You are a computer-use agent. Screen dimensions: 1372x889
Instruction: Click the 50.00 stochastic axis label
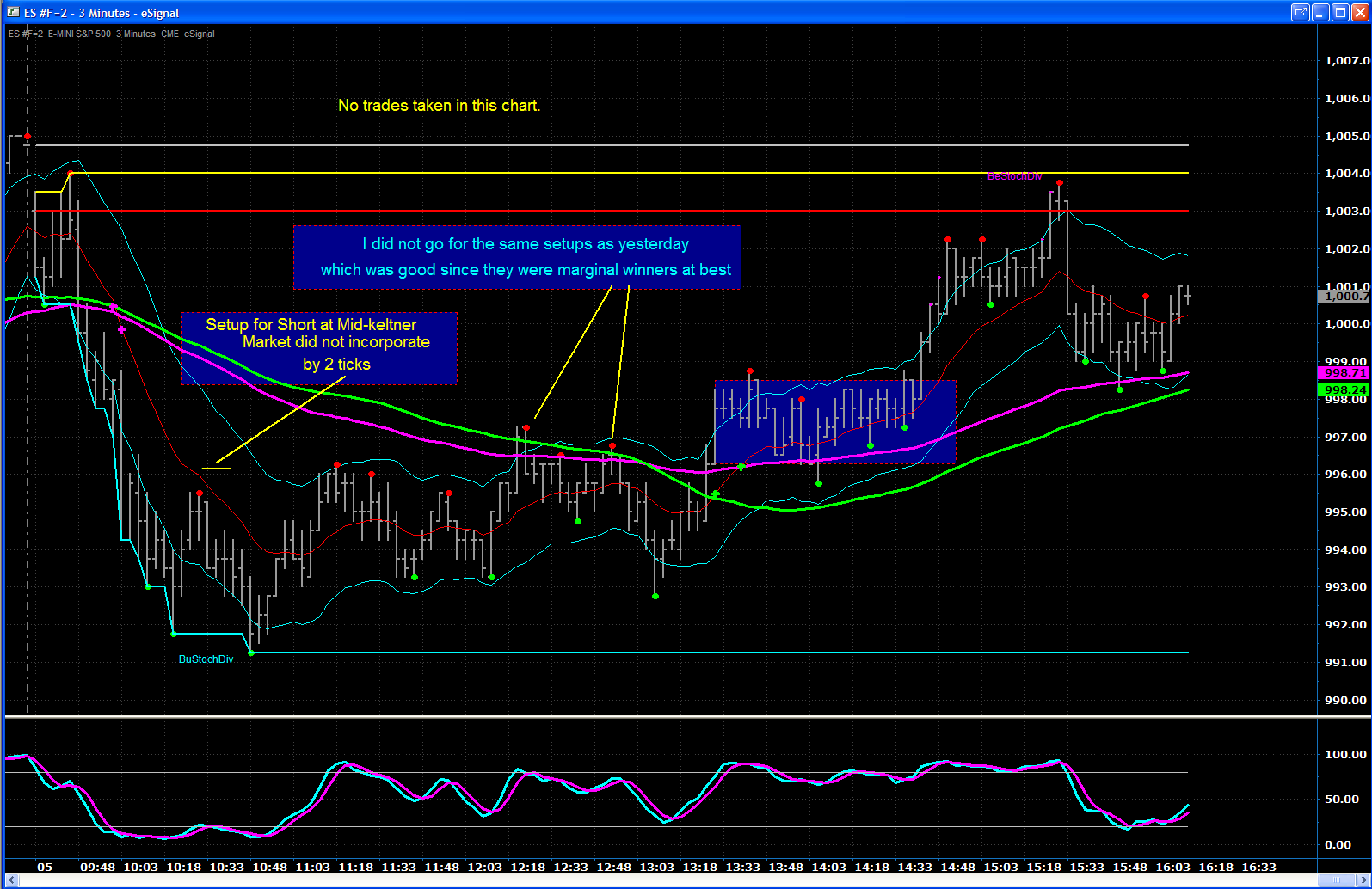pos(1343,800)
